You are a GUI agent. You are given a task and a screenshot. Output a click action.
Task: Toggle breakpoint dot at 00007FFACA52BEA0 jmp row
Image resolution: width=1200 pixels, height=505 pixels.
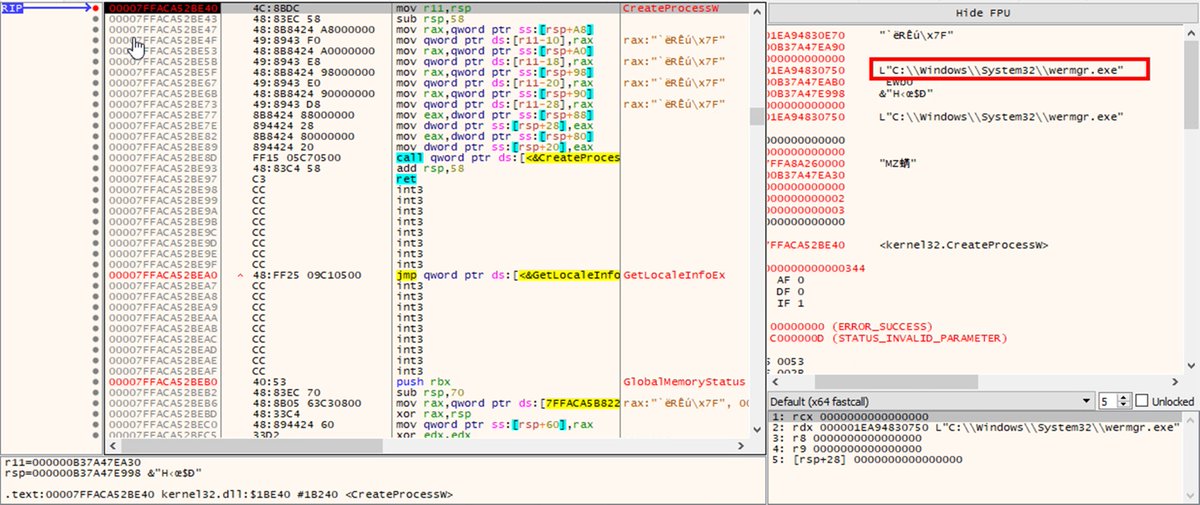(x=95, y=275)
